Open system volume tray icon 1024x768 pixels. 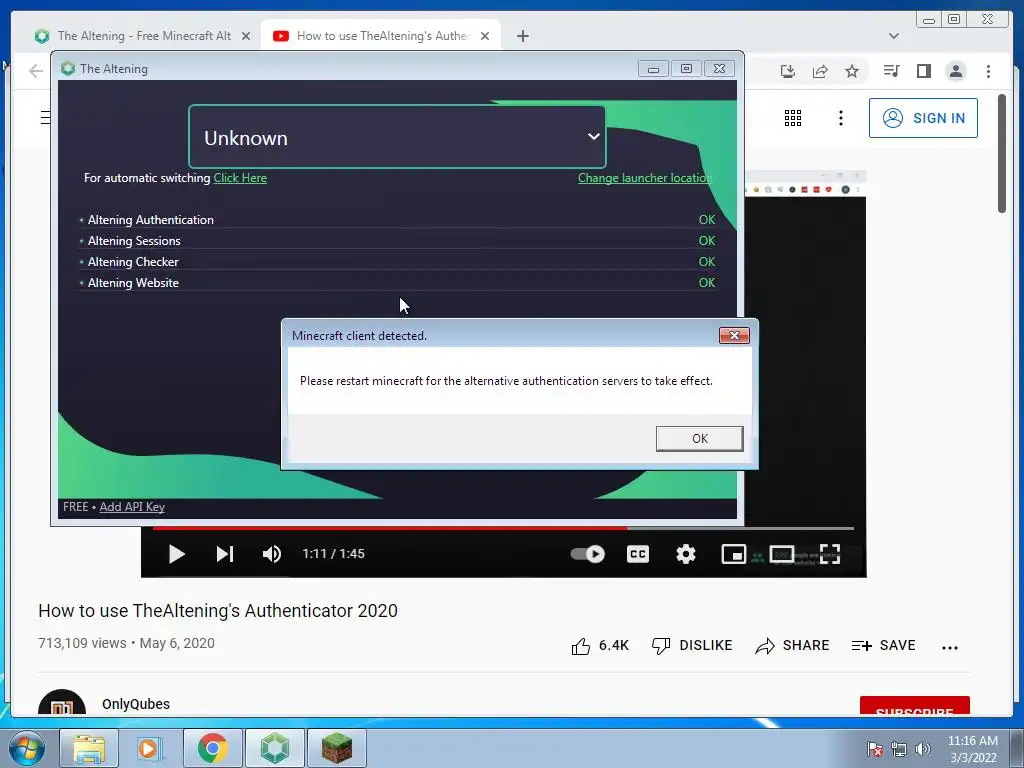[922, 749]
